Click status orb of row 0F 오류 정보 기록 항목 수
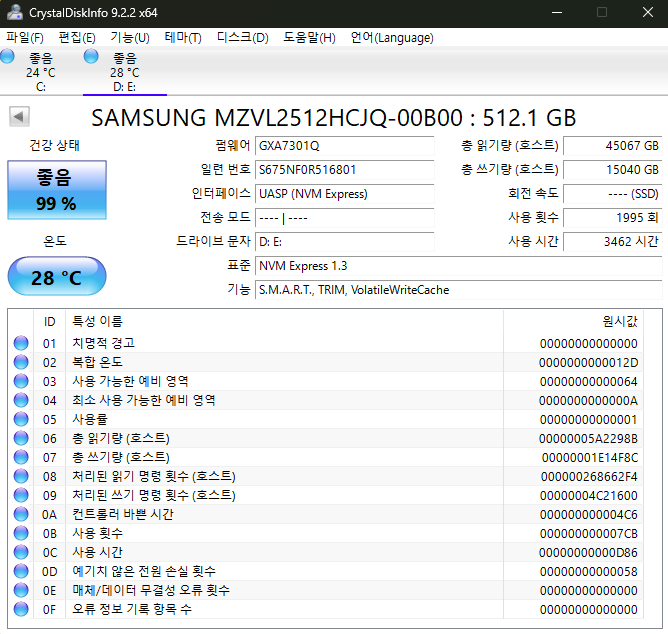This screenshot has height=634, width=668. point(21,609)
